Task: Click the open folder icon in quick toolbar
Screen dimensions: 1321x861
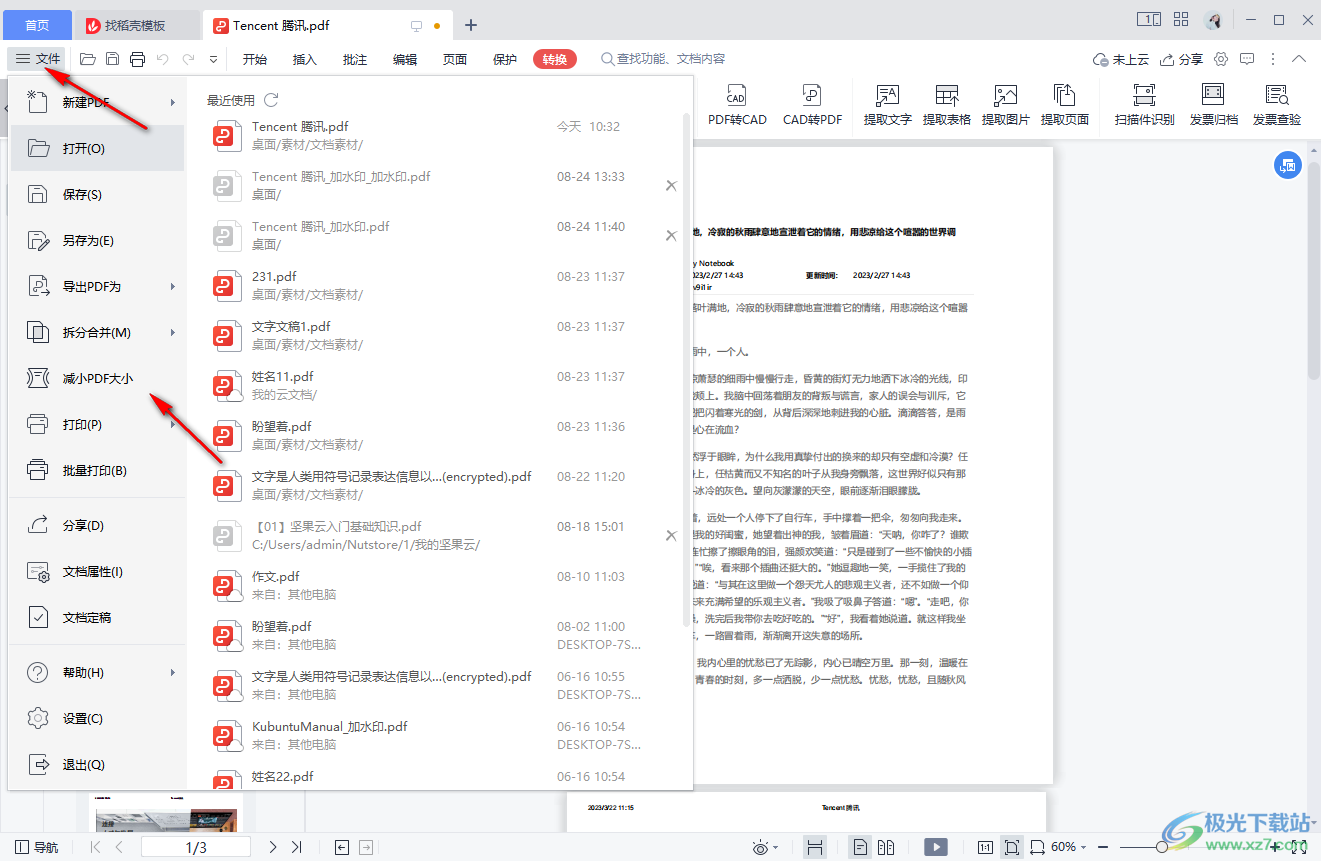Action: pos(88,59)
